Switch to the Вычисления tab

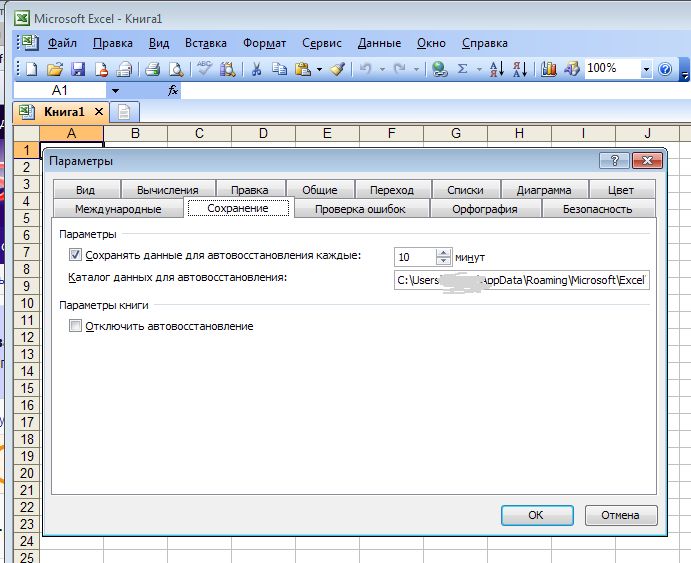(167, 190)
